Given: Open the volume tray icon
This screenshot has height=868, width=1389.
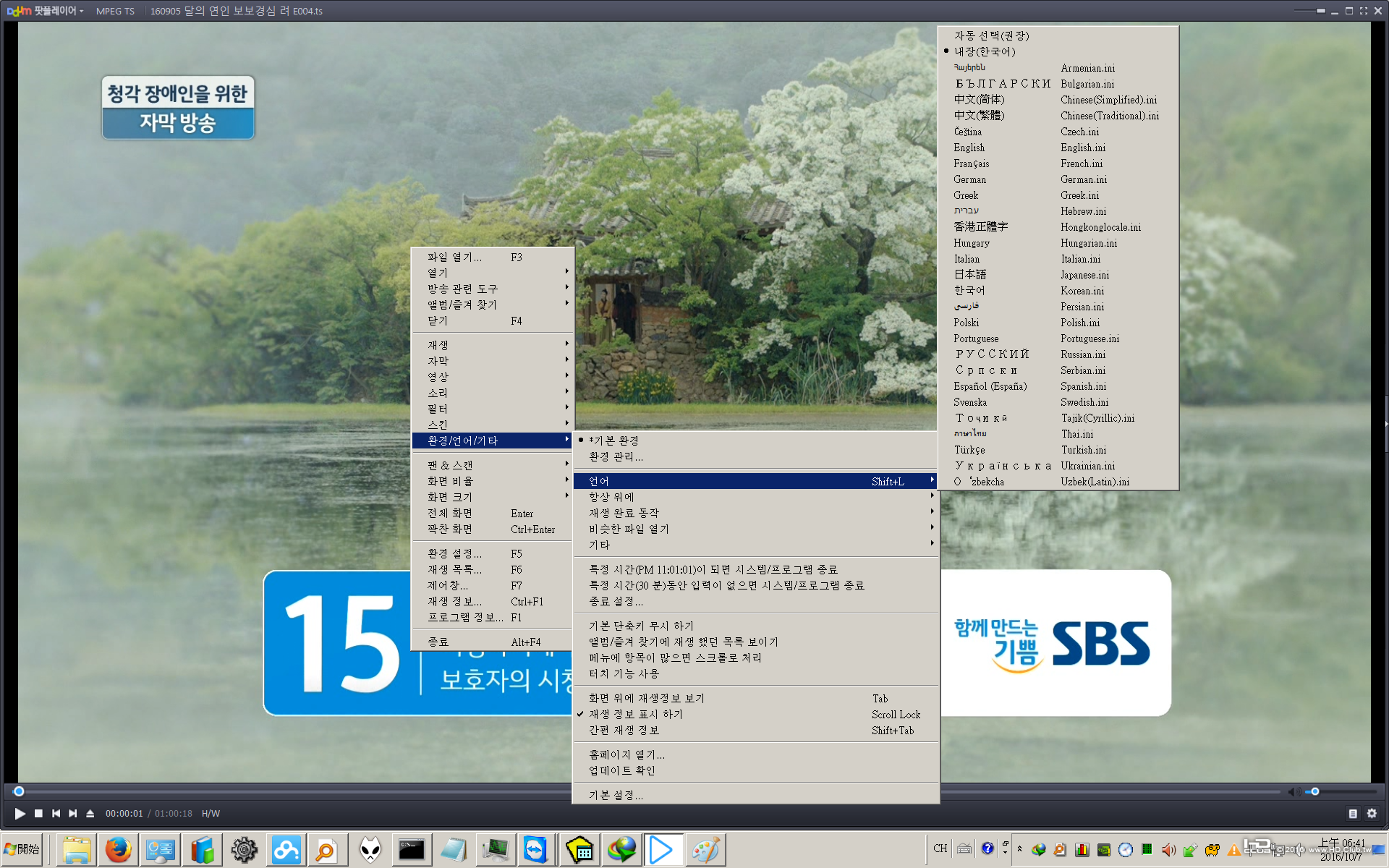Looking at the screenshot, I should (1168, 849).
